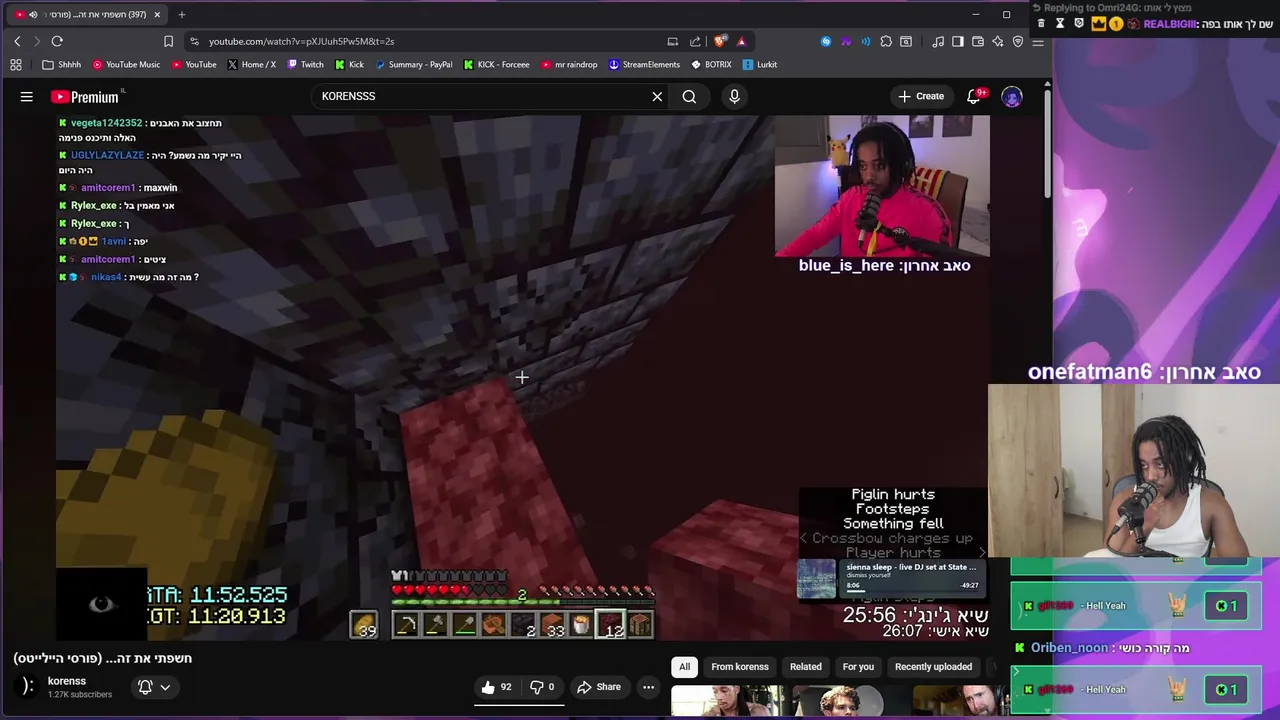This screenshot has height=720, width=1280.
Task: Click the video player area
Action: pos(521,377)
